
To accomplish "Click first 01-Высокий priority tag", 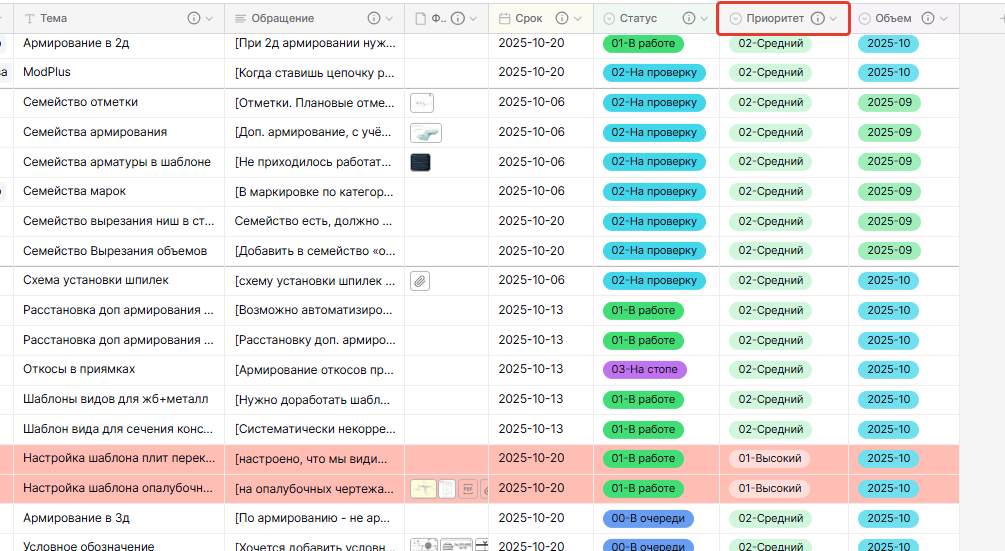I will coord(769,459).
